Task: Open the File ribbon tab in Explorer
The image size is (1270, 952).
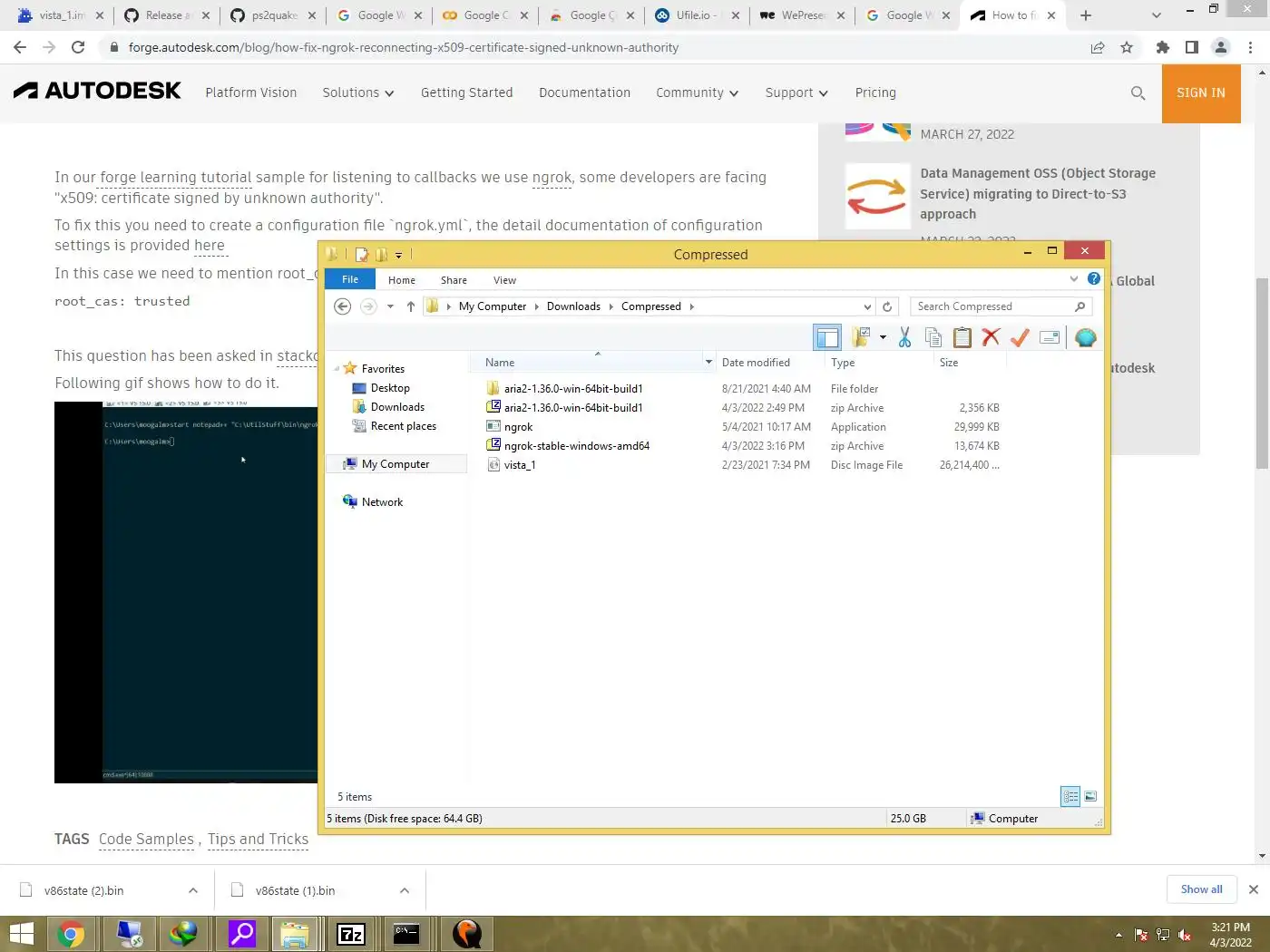Action: [x=350, y=279]
